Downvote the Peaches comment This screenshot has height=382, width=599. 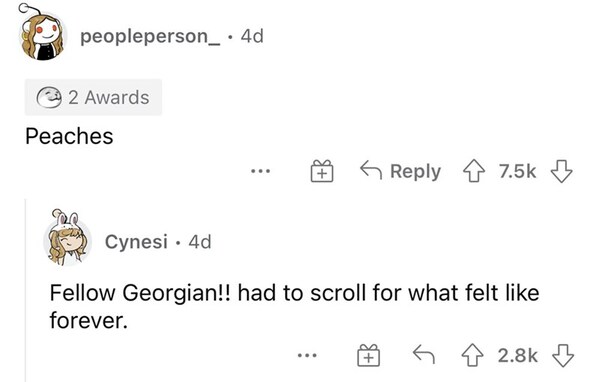561,171
